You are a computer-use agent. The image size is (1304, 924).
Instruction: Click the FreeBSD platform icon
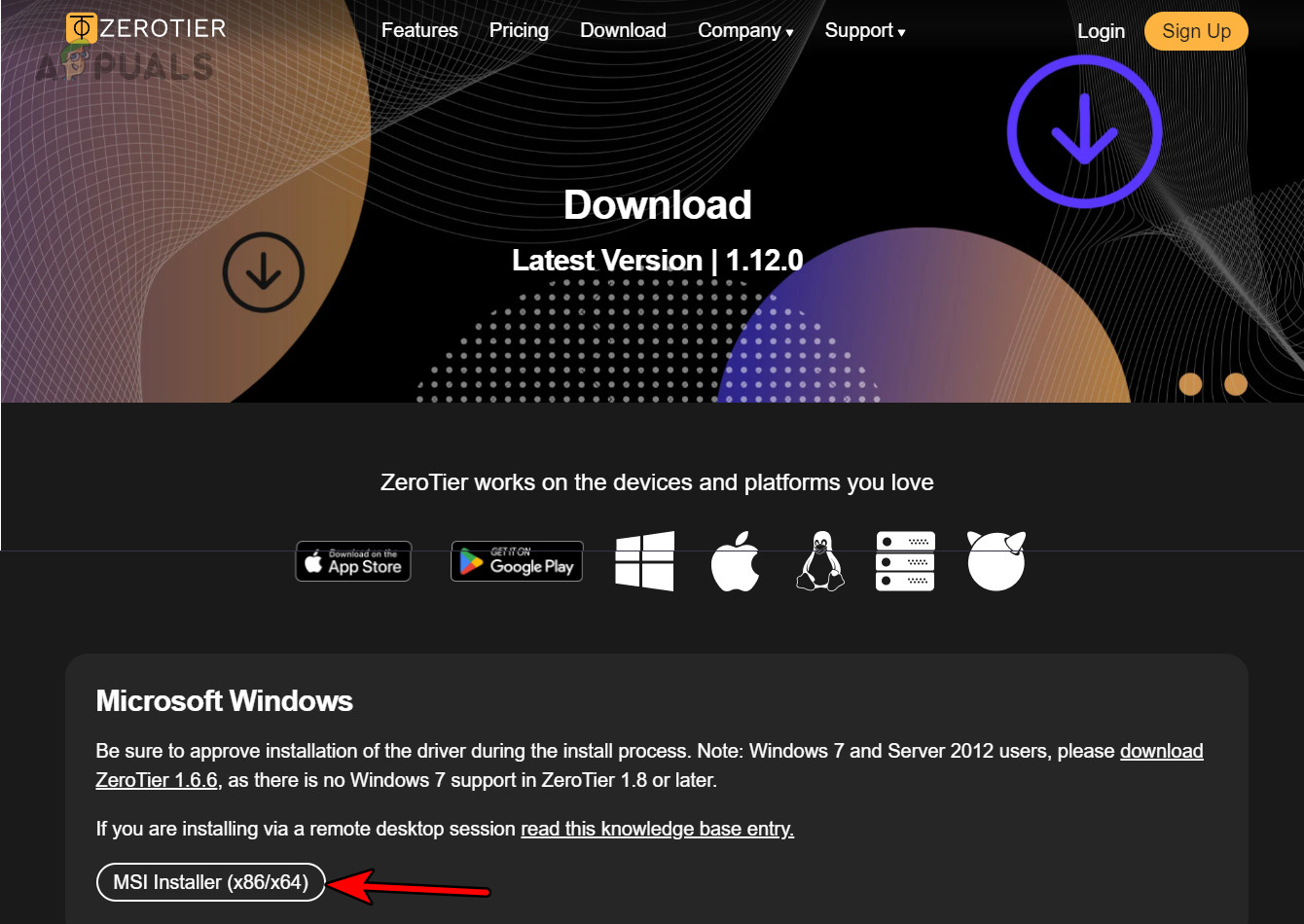click(x=996, y=561)
